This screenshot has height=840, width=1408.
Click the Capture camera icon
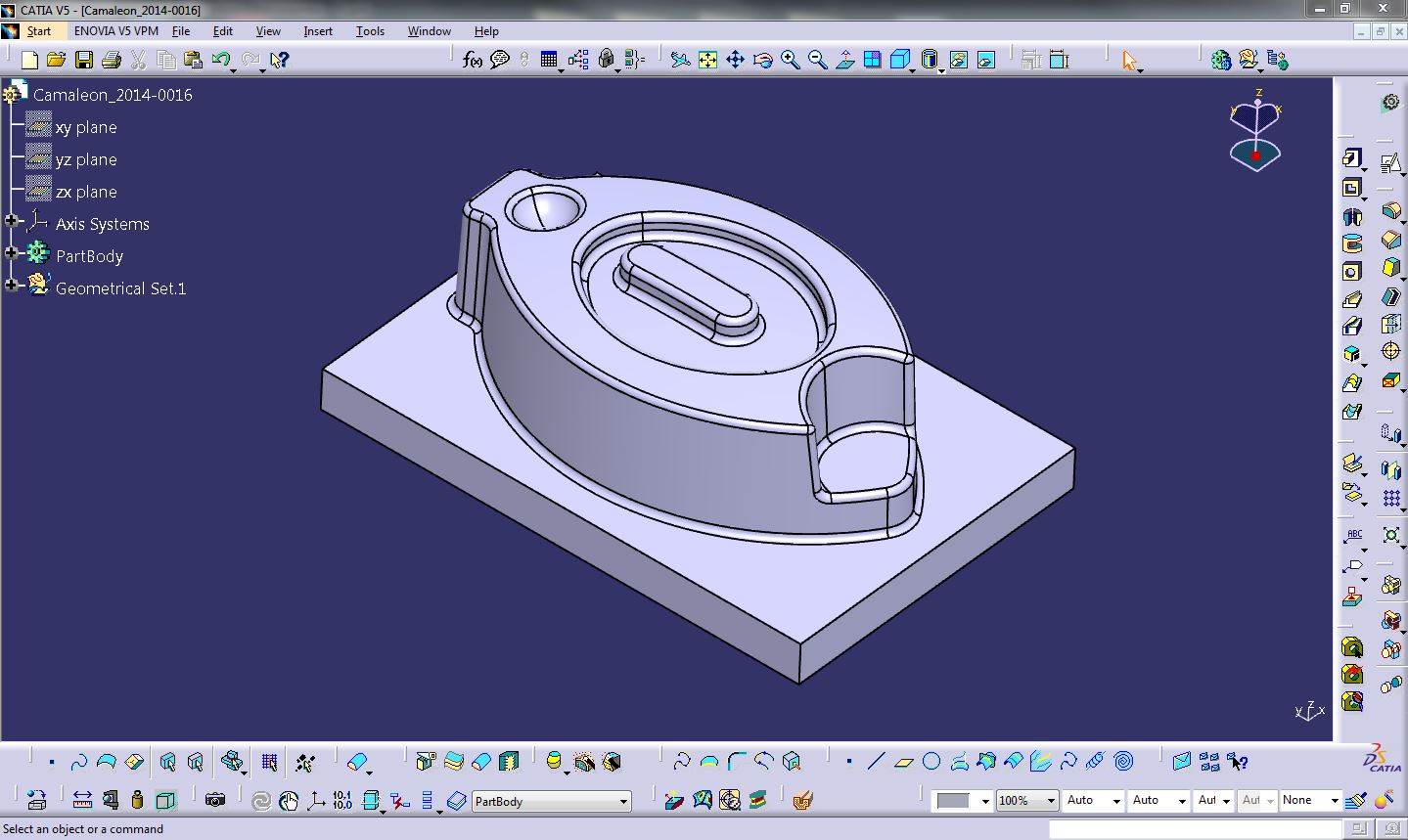tap(215, 800)
